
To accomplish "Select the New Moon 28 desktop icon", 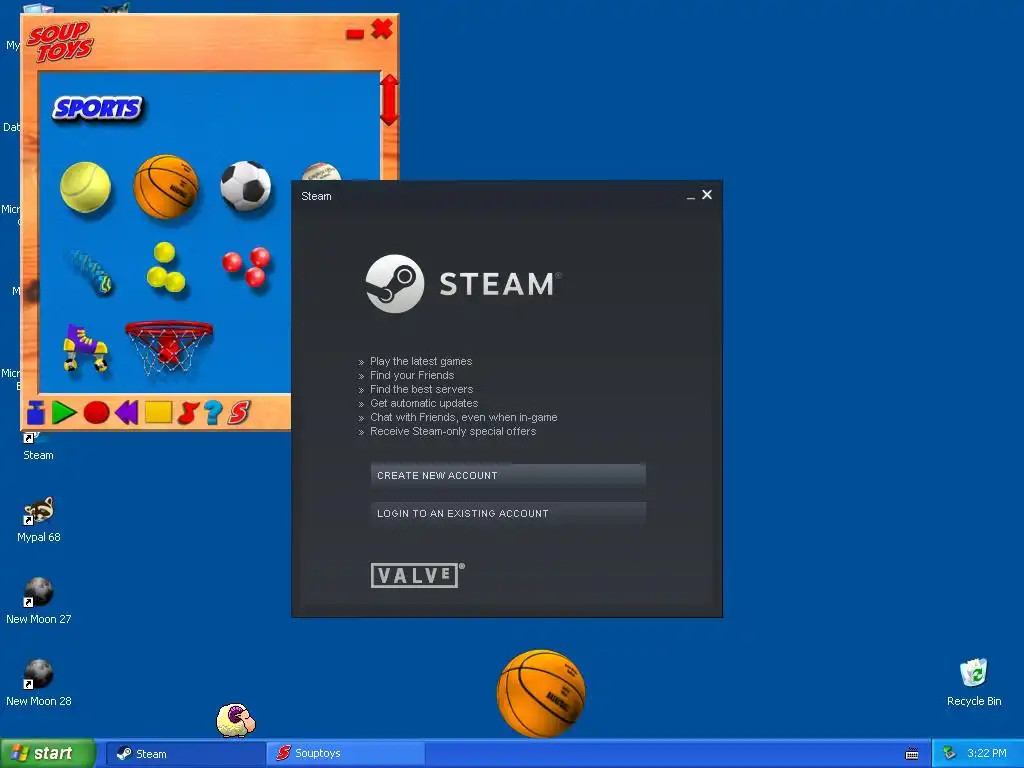I will pos(39,683).
